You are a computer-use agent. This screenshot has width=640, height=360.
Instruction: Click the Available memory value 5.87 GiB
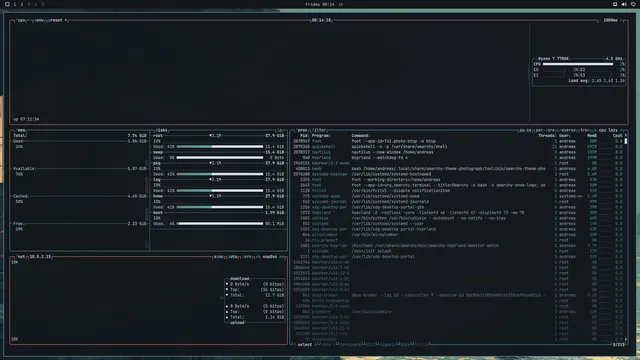[137, 169]
